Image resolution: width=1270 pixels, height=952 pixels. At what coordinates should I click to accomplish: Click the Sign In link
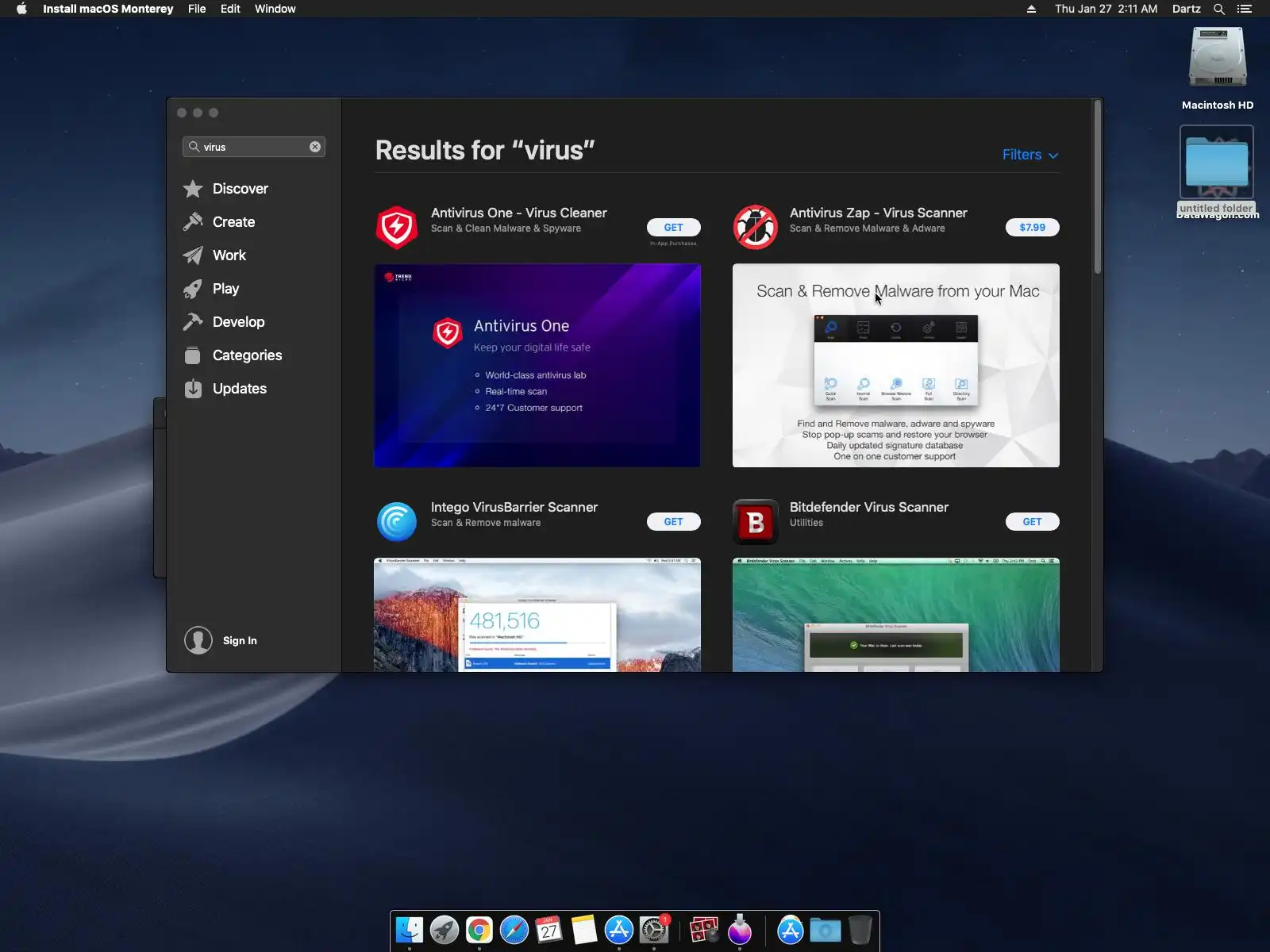tap(240, 640)
